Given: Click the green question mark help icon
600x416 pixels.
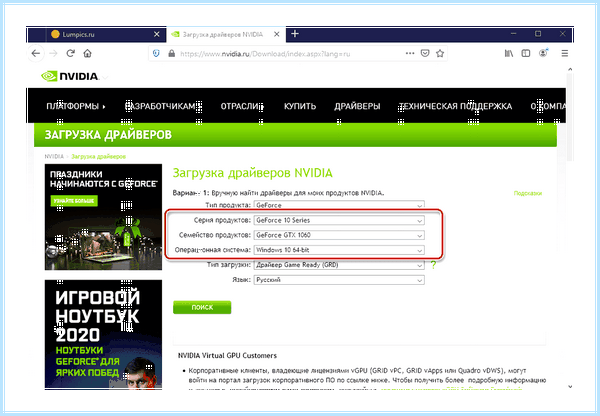Looking at the screenshot, I should 433,265.
